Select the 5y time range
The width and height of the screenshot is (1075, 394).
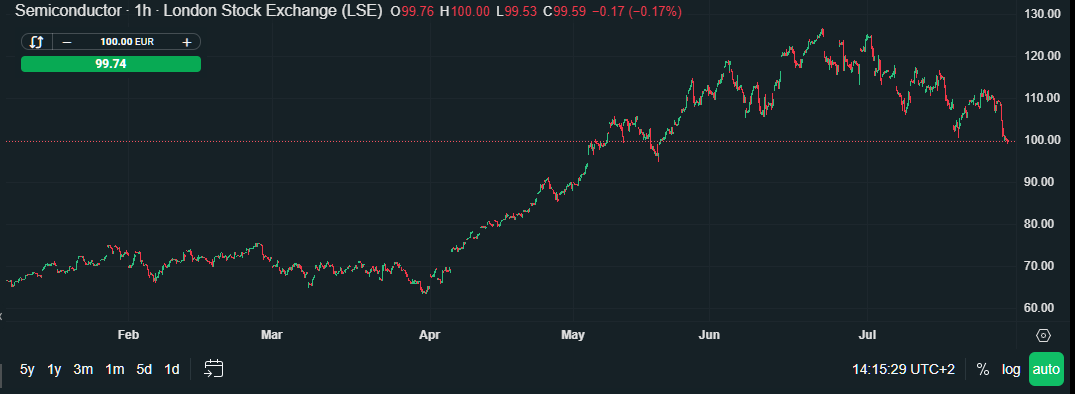click(x=27, y=369)
